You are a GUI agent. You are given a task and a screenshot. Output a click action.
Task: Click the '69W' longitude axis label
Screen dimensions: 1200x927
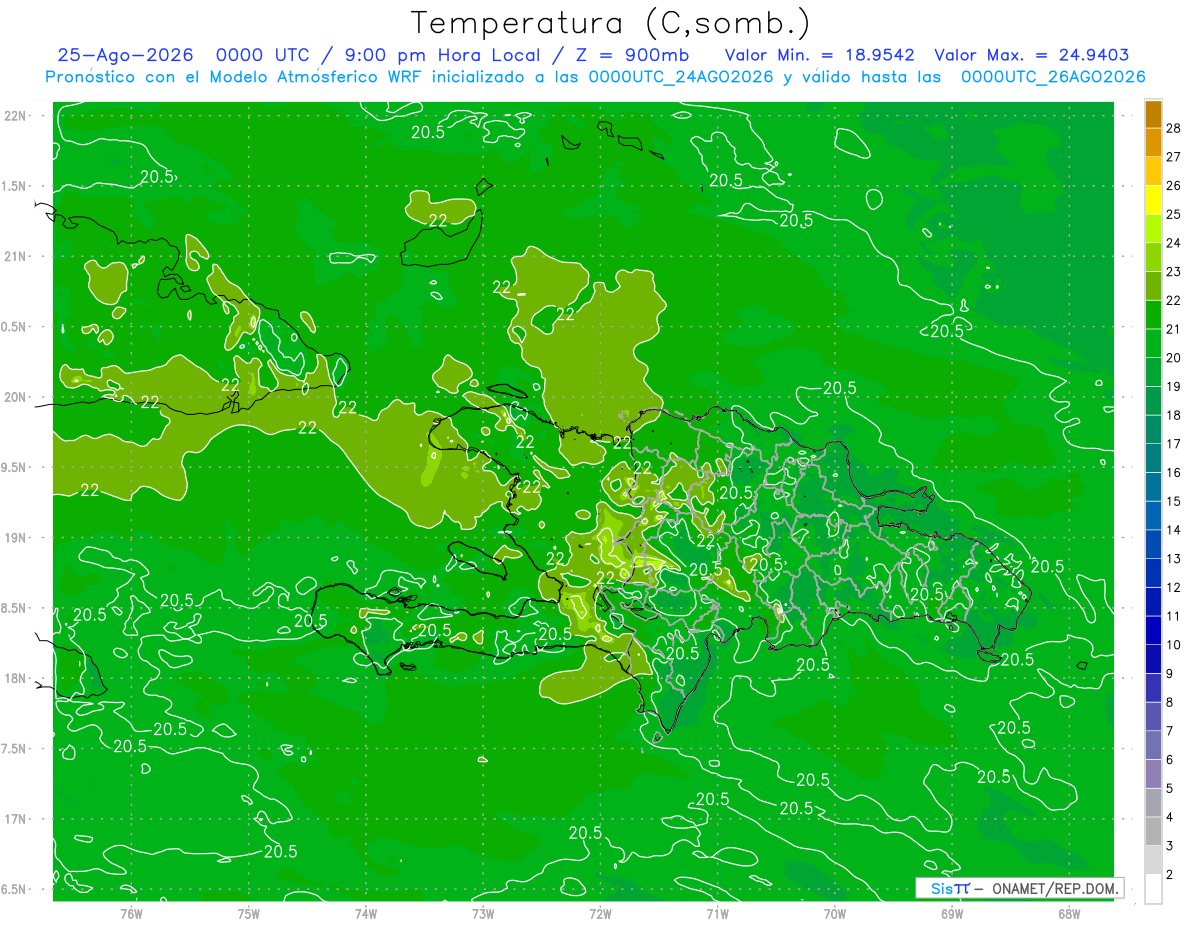point(952,913)
